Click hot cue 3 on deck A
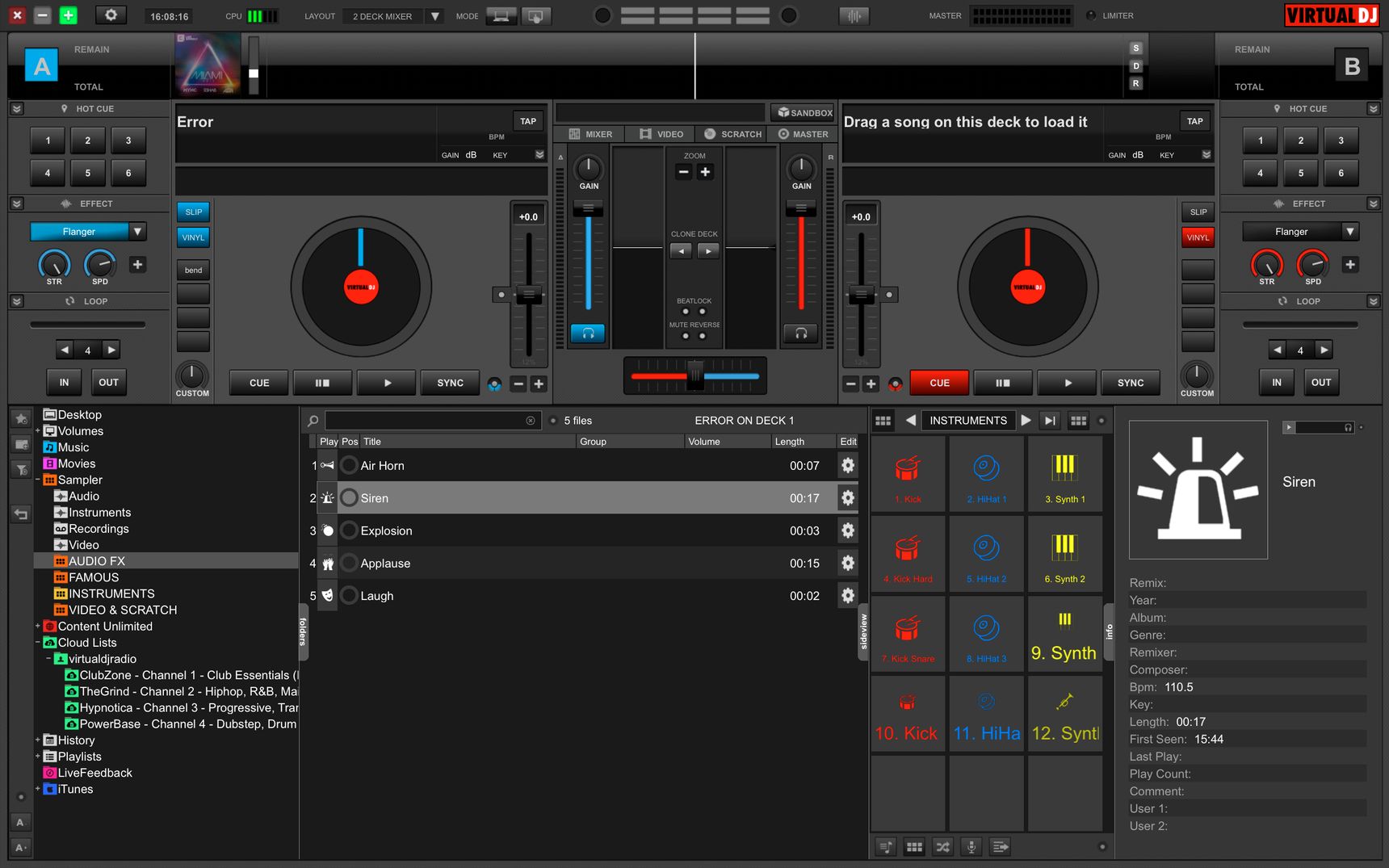The height and width of the screenshot is (868, 1389). point(128,140)
